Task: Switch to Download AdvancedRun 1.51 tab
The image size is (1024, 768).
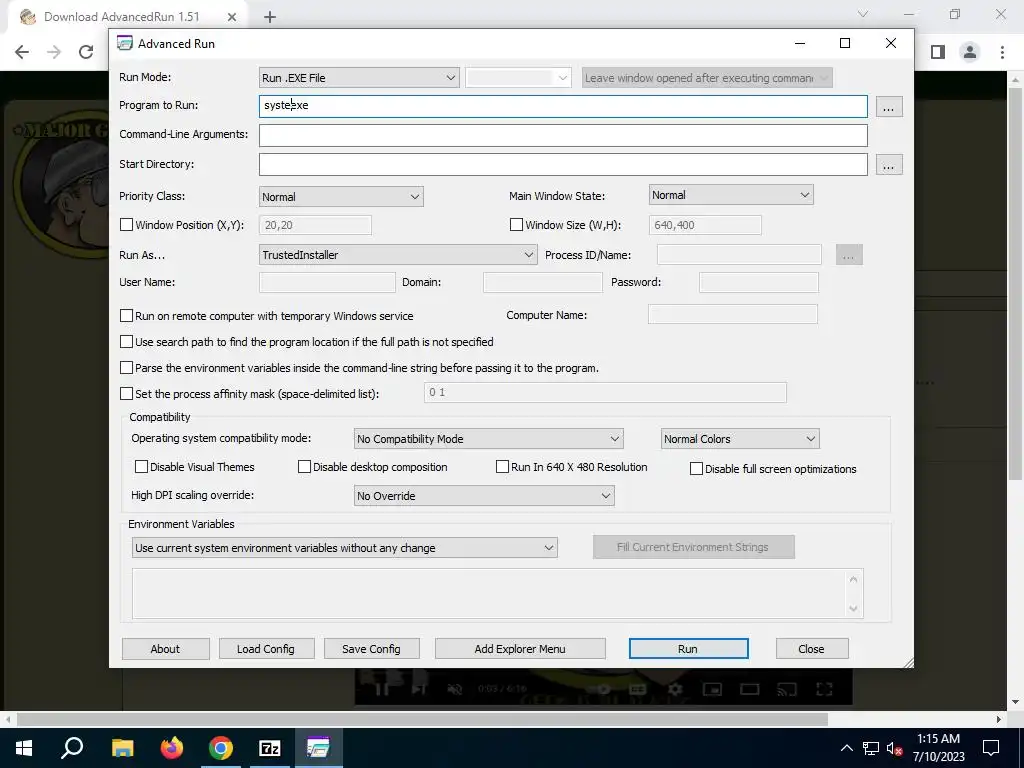Action: [121, 17]
